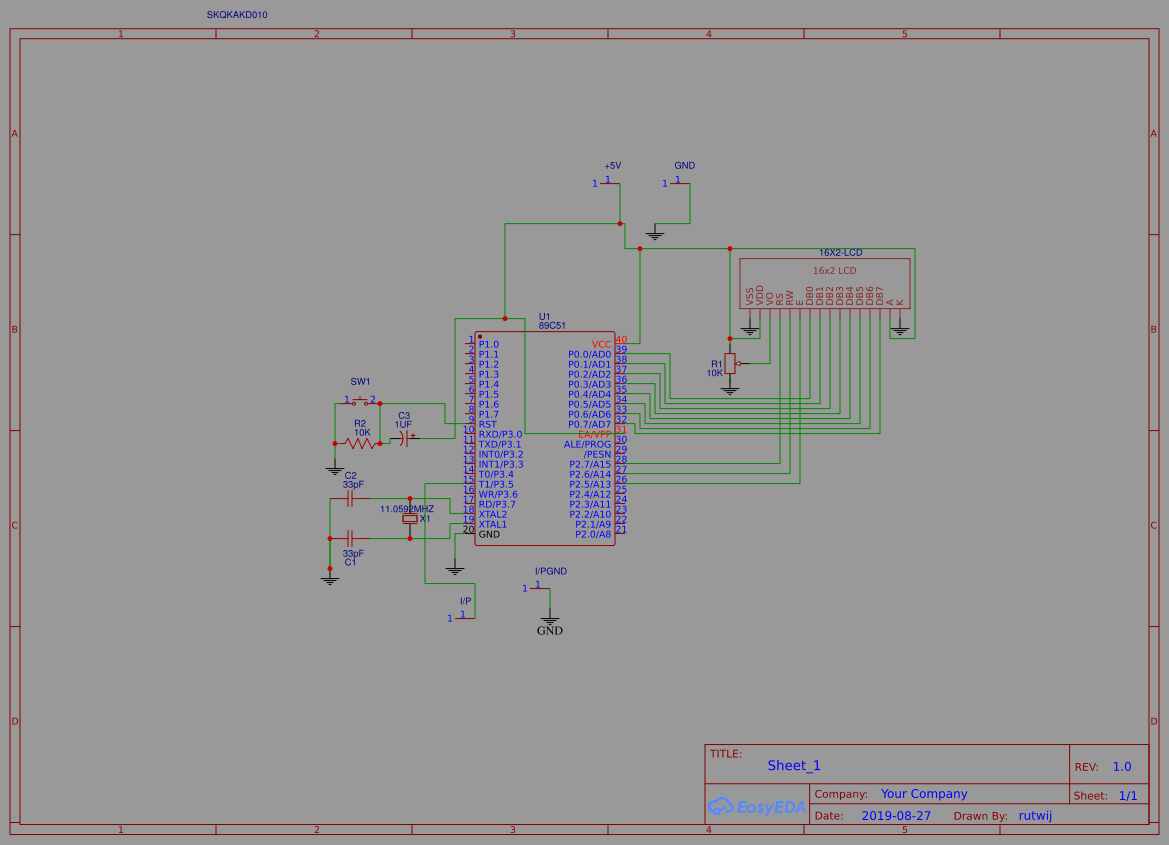Select the R2 10K resistor symbol
This screenshot has width=1169, height=845.
point(360,443)
